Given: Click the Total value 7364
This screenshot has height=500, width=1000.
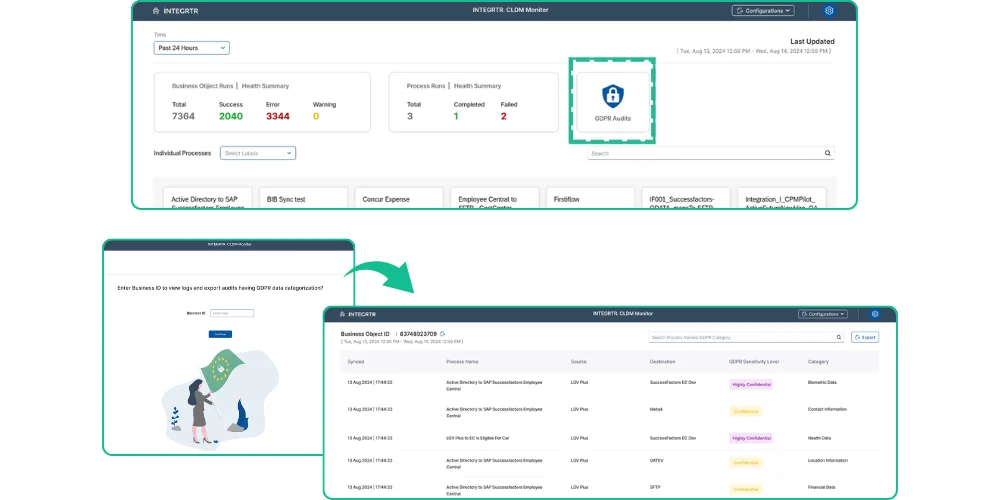Looking at the screenshot, I should [183, 116].
